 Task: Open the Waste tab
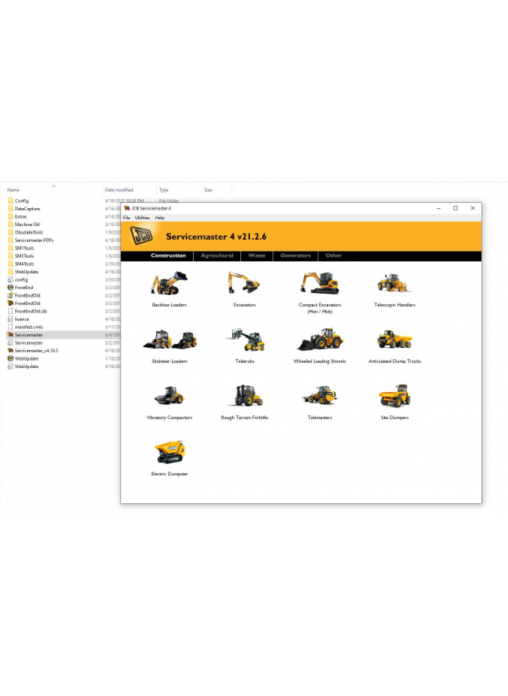257,256
